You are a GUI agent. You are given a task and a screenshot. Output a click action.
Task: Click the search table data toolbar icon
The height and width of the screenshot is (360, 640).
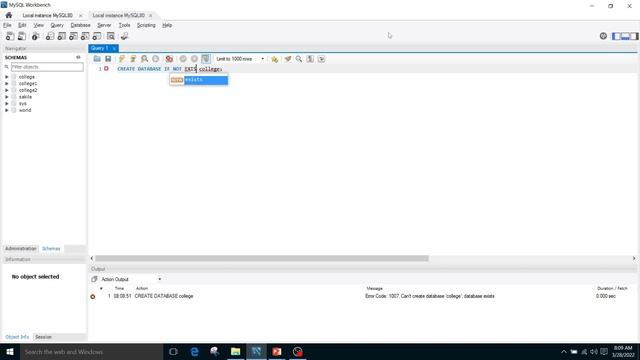click(x=111, y=36)
